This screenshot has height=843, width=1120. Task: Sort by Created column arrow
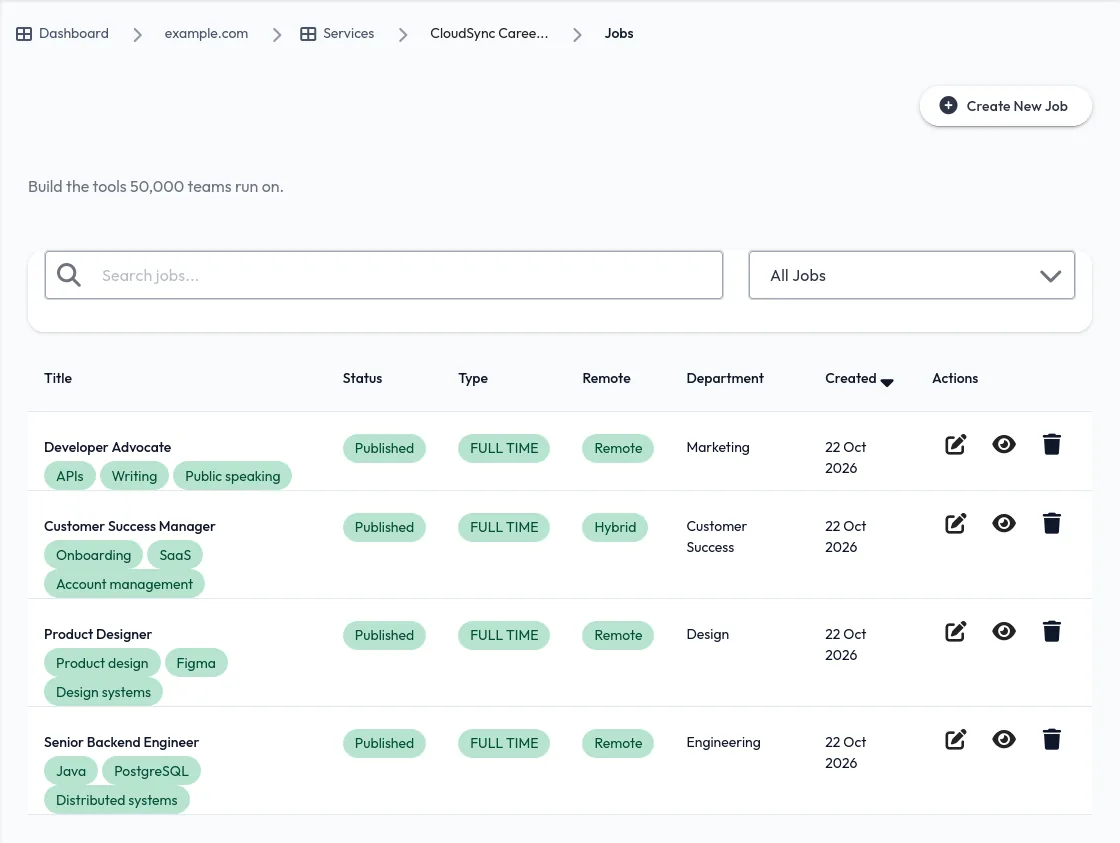pos(887,382)
